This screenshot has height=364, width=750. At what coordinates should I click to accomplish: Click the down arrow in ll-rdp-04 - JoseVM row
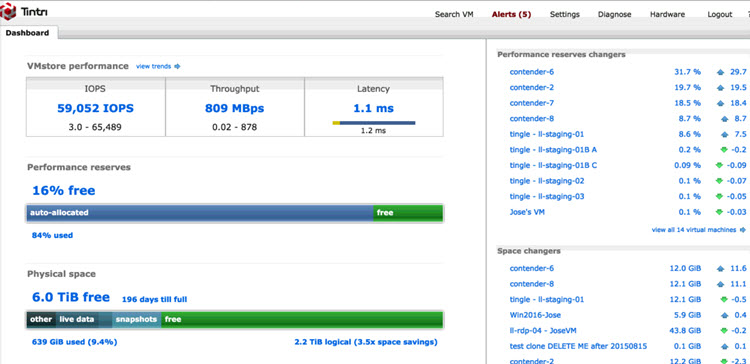pyautogui.click(x=724, y=331)
